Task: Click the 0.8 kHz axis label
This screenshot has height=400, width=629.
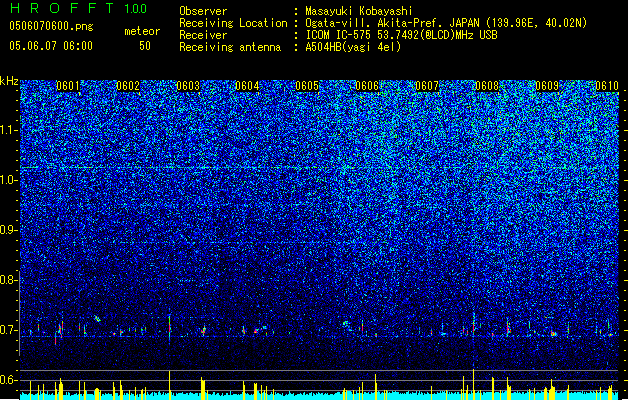Action: point(9,280)
